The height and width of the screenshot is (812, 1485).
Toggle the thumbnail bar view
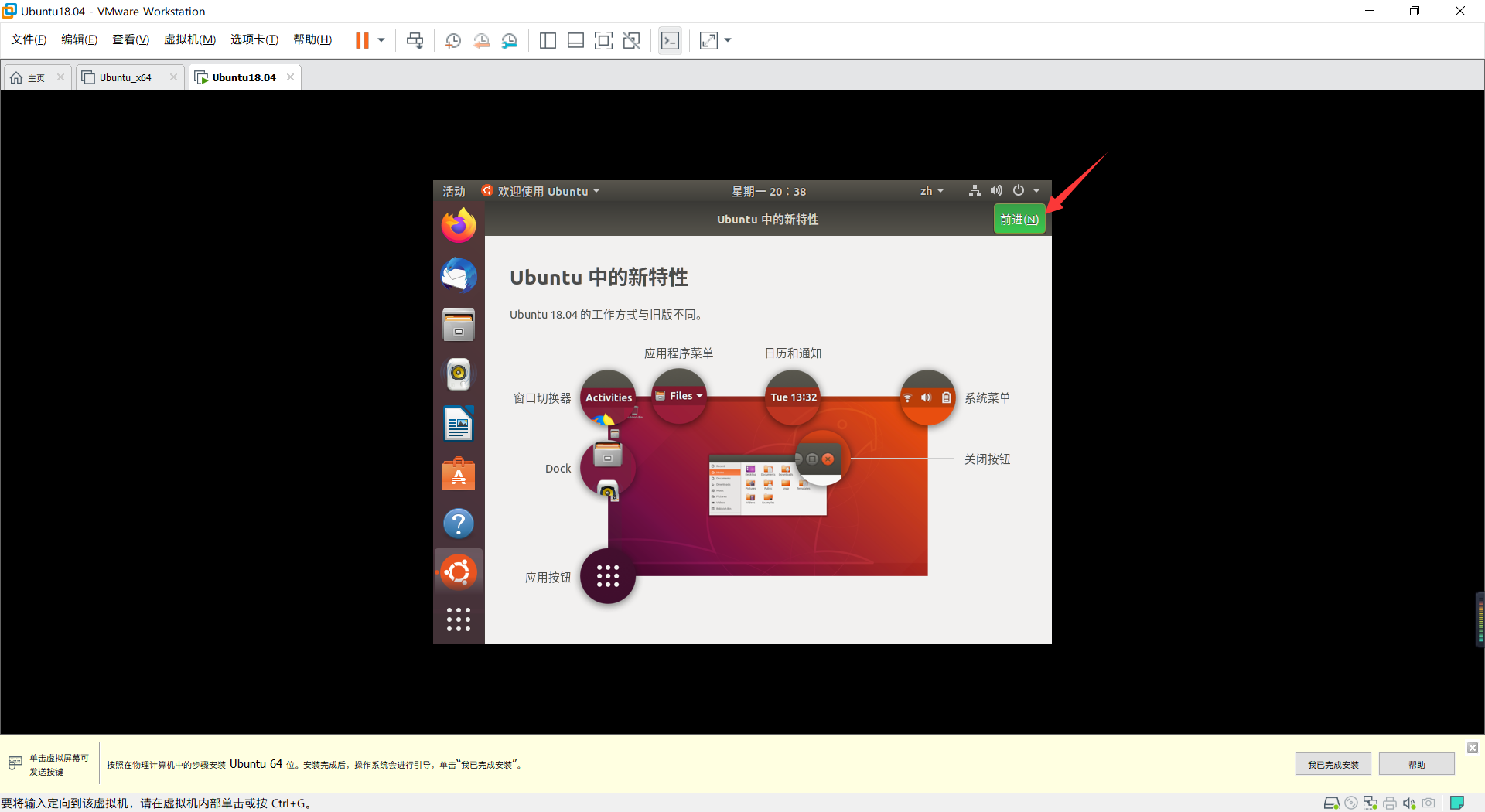pos(575,40)
